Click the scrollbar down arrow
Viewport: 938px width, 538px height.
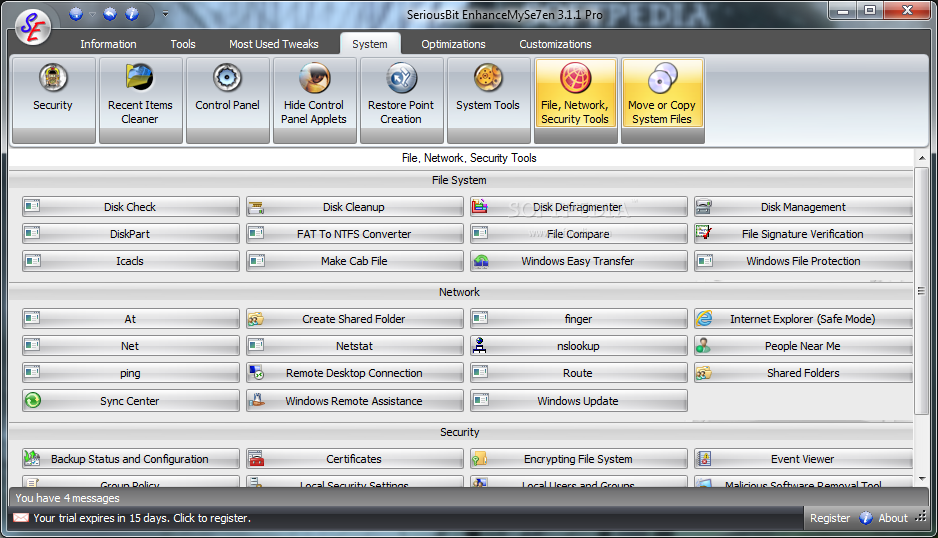coord(921,479)
